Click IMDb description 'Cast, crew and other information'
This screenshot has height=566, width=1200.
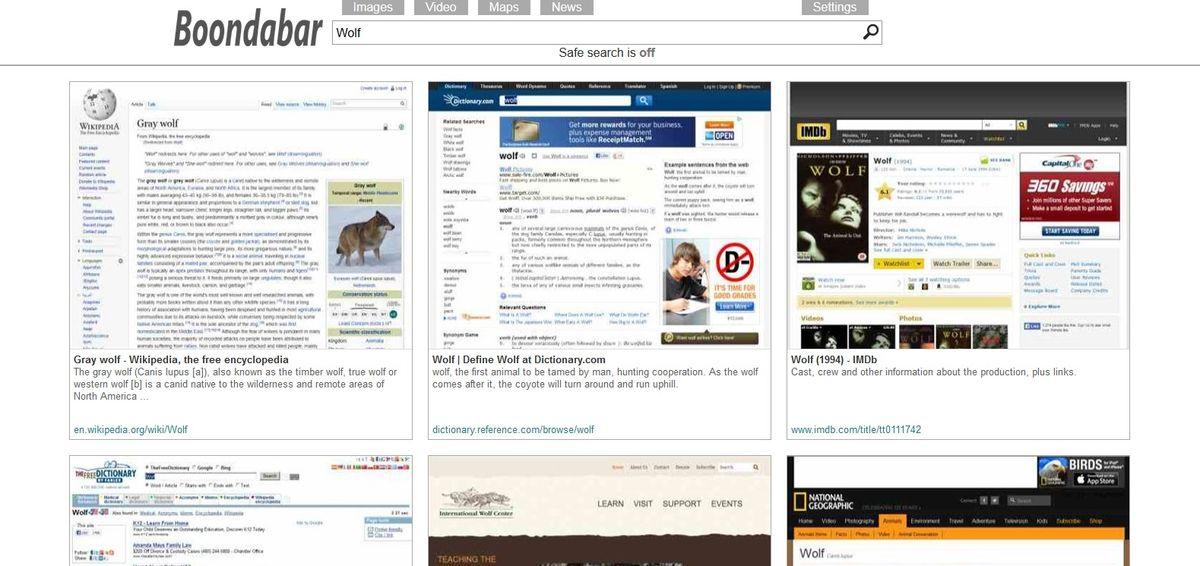(x=934, y=373)
